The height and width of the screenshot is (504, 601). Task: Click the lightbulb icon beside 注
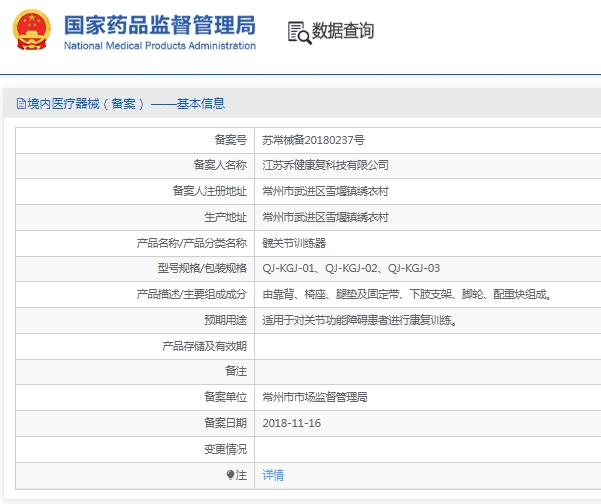pos(230,475)
